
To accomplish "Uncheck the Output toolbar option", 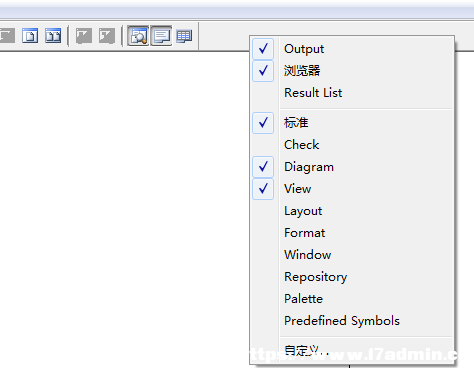I will 352,49.
